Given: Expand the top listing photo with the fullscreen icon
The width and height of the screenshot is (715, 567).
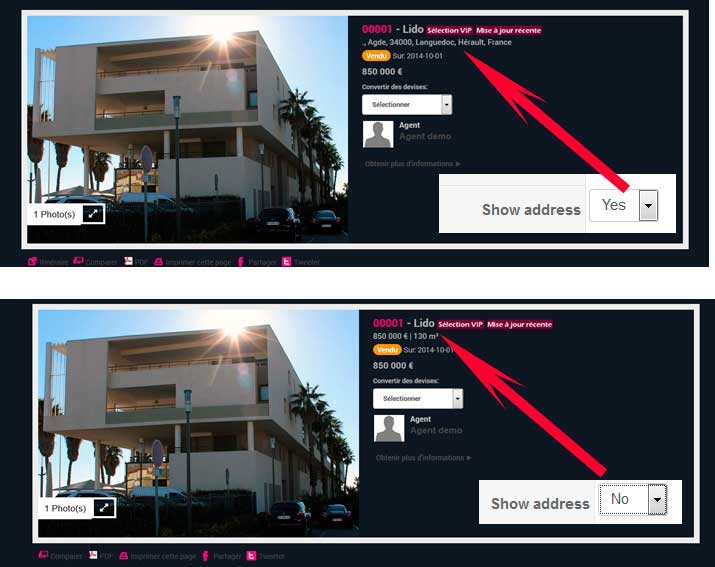Looking at the screenshot, I should coord(93,214).
